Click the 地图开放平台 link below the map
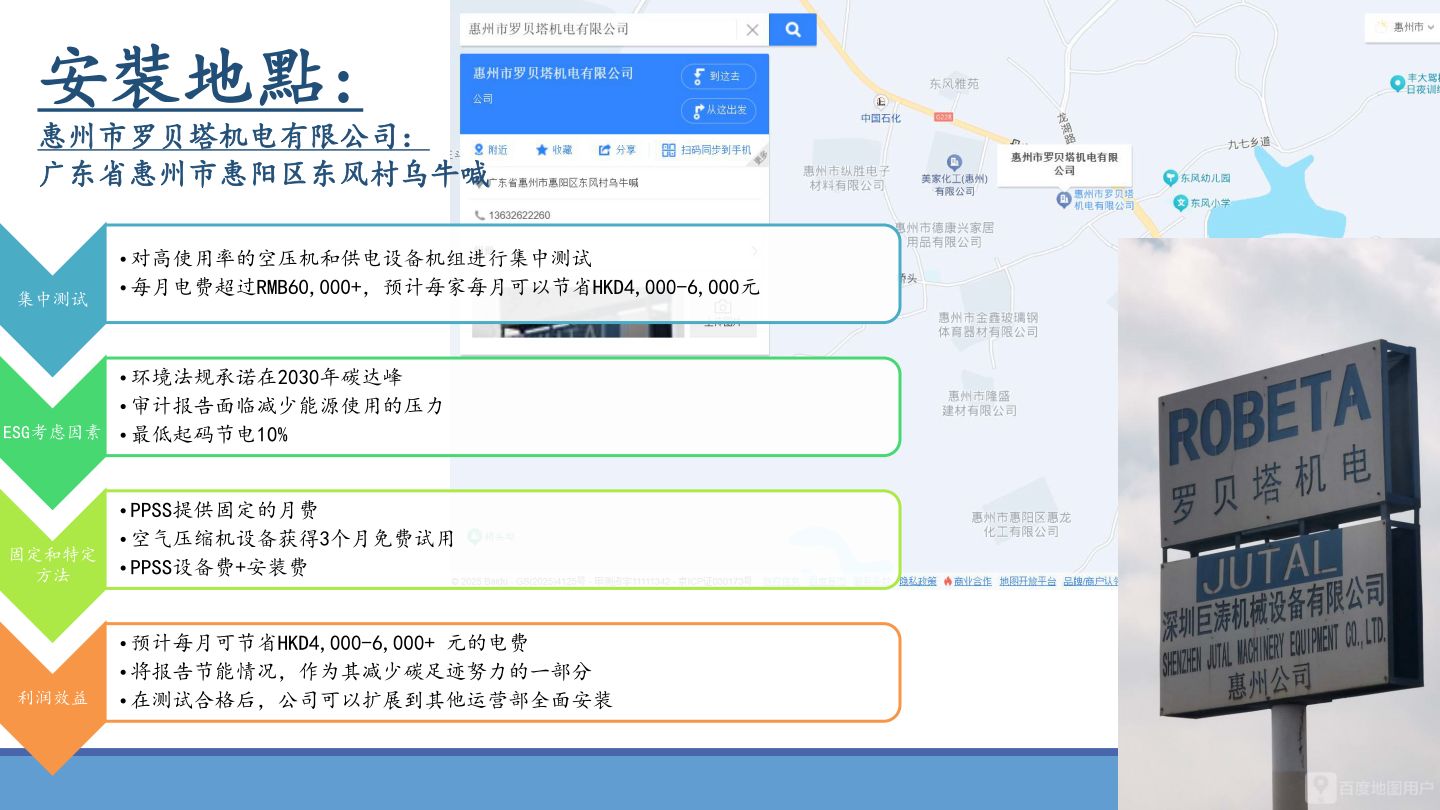 point(1027,581)
